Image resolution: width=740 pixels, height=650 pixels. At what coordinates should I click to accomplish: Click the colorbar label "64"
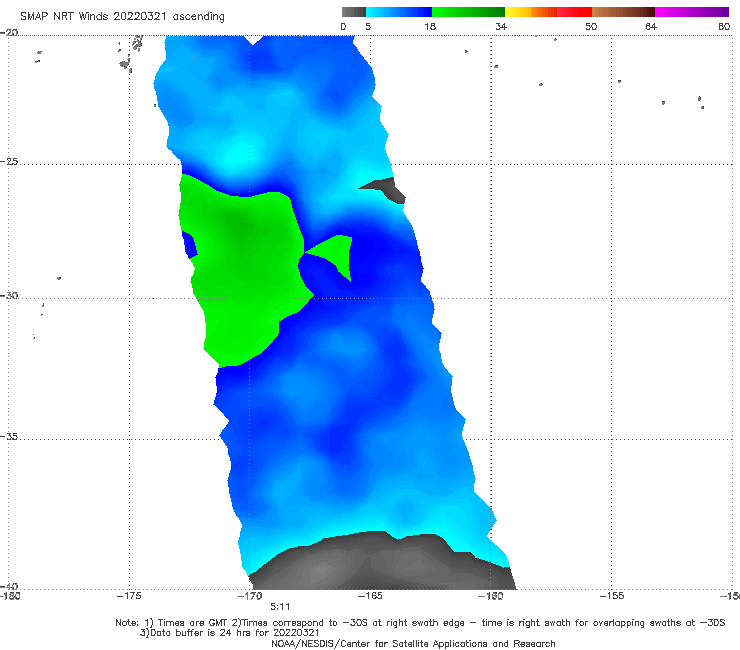click(651, 27)
